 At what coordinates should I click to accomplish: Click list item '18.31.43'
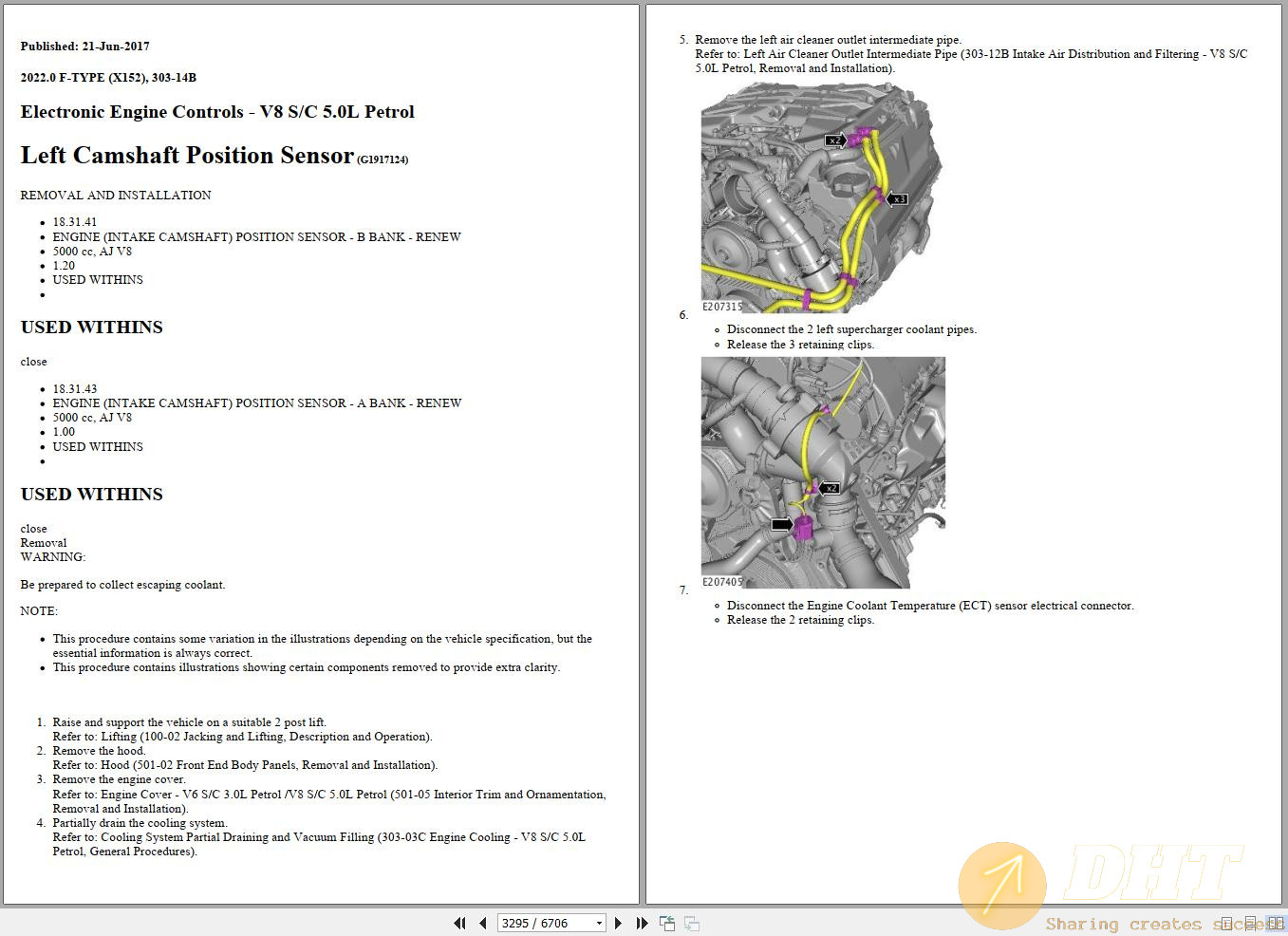click(x=75, y=389)
